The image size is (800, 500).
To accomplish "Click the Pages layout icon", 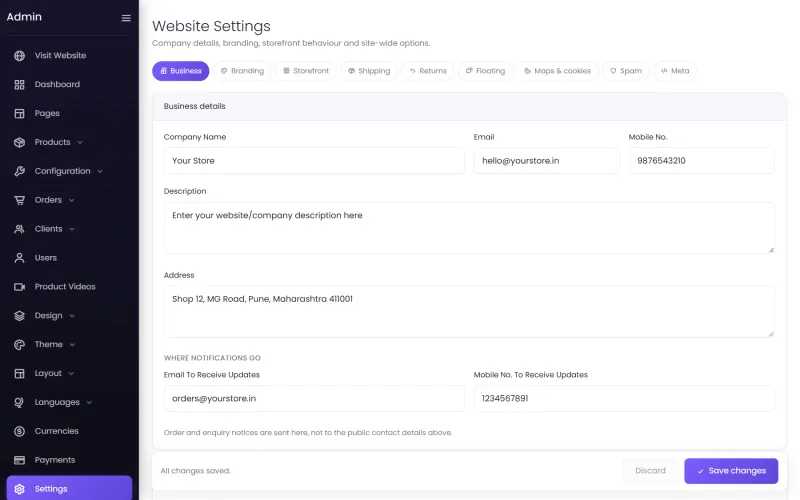I will (19, 113).
